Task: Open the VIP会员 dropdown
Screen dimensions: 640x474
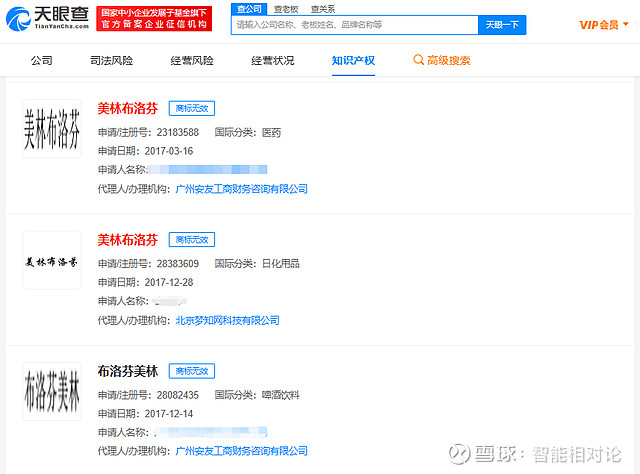Action: tap(603, 25)
